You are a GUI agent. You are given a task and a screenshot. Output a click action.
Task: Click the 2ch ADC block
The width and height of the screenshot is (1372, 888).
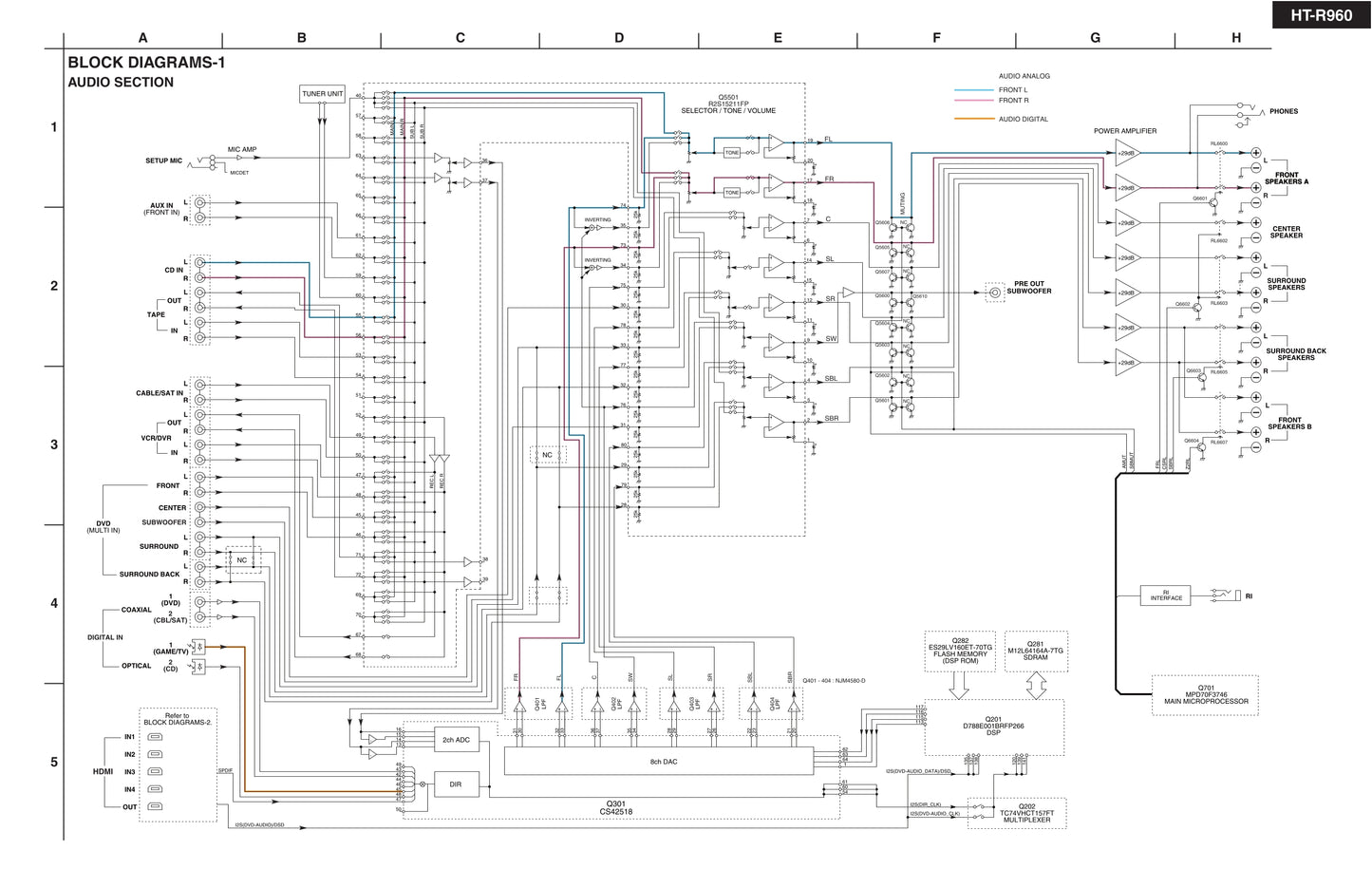(x=456, y=740)
